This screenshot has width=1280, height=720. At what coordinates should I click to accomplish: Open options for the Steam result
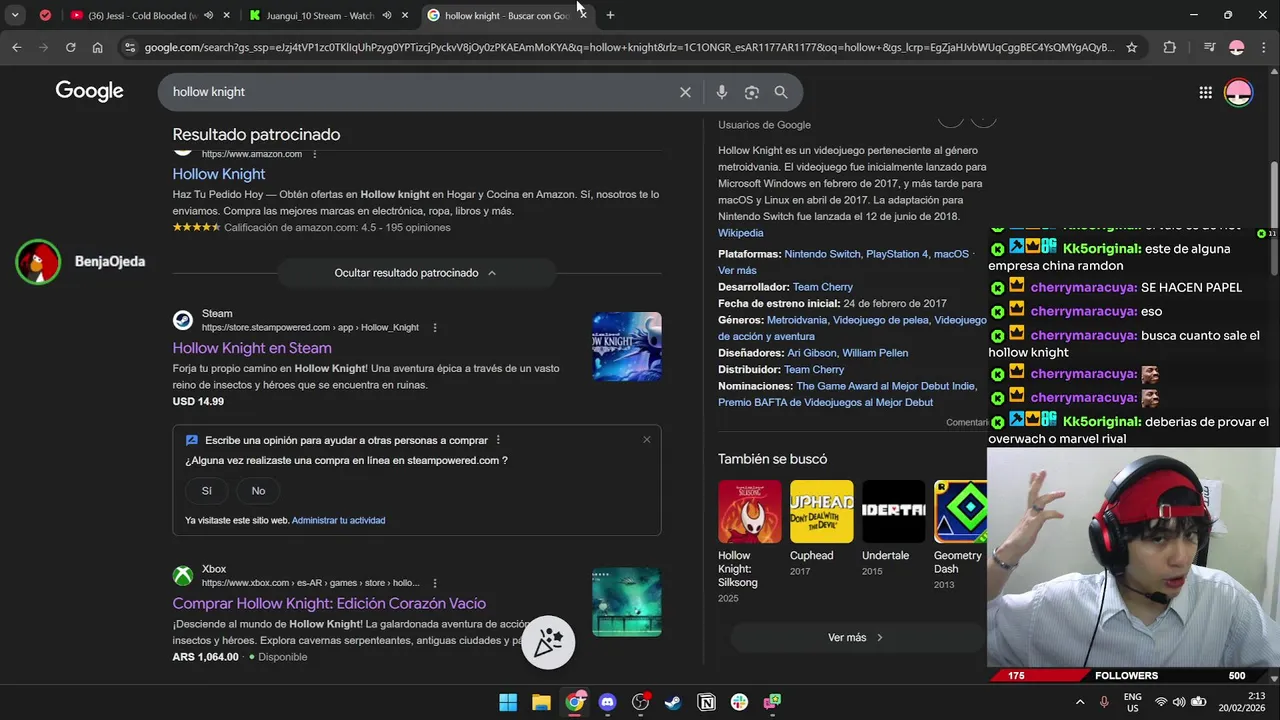(x=434, y=328)
